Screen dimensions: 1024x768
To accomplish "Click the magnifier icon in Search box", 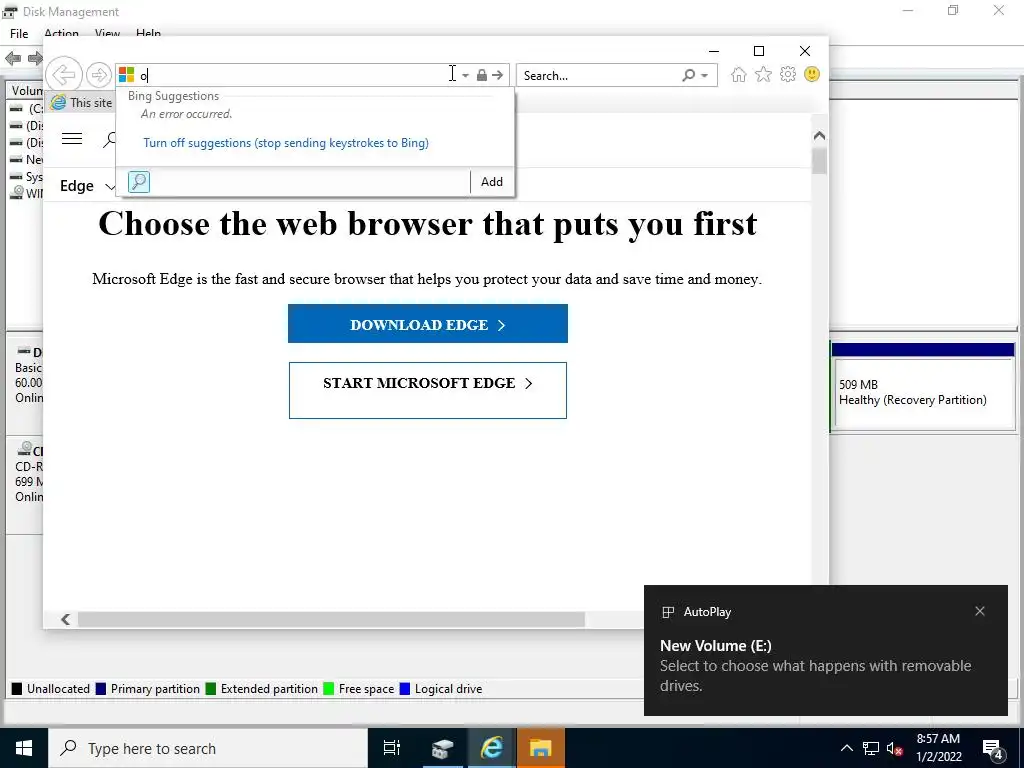I will click(688, 75).
